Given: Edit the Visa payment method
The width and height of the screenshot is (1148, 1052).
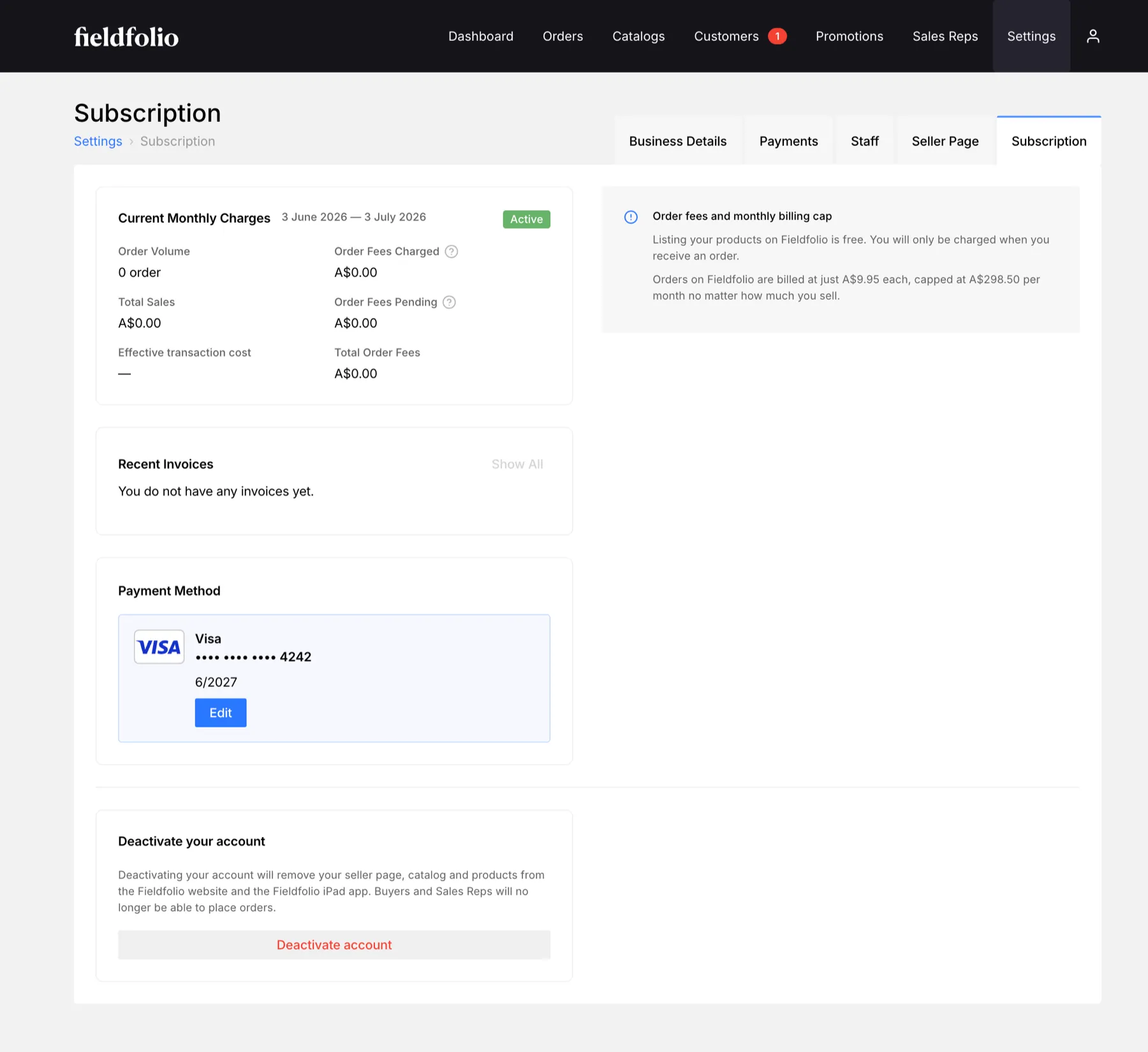Looking at the screenshot, I should pos(221,713).
